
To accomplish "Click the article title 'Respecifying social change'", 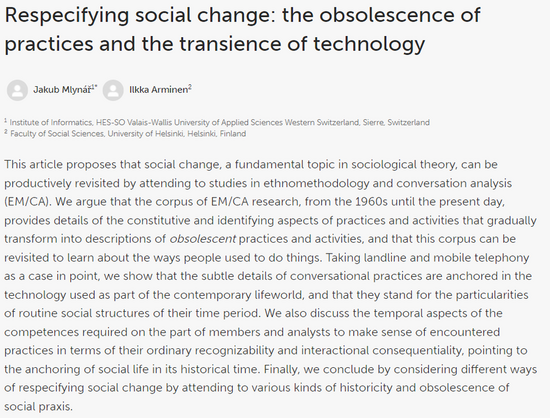I will pos(139,15).
